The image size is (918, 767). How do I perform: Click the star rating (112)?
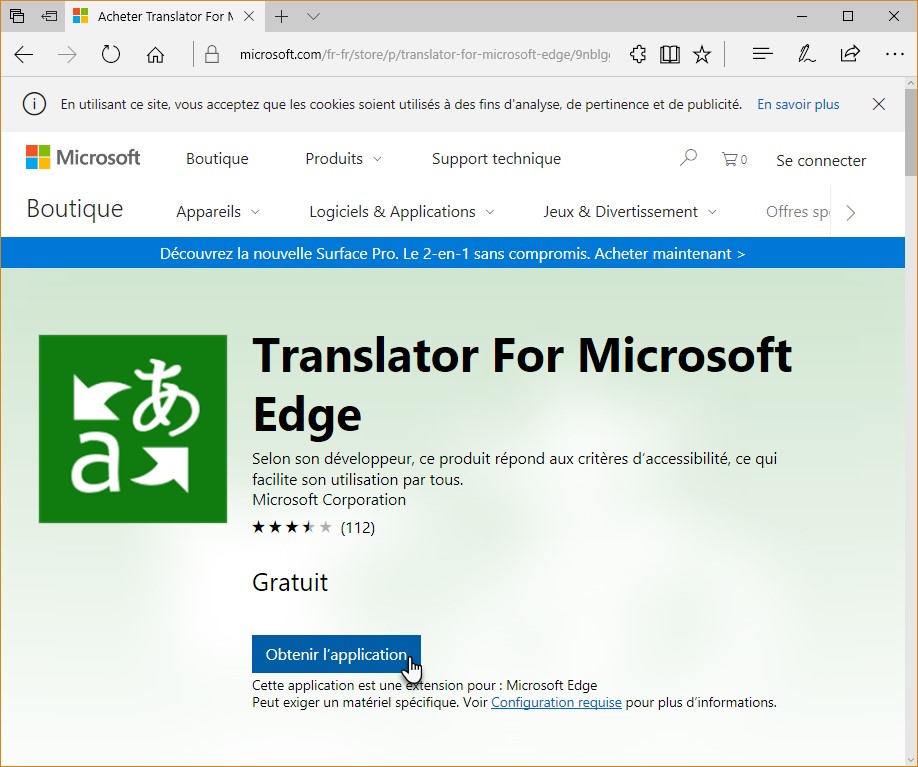313,528
